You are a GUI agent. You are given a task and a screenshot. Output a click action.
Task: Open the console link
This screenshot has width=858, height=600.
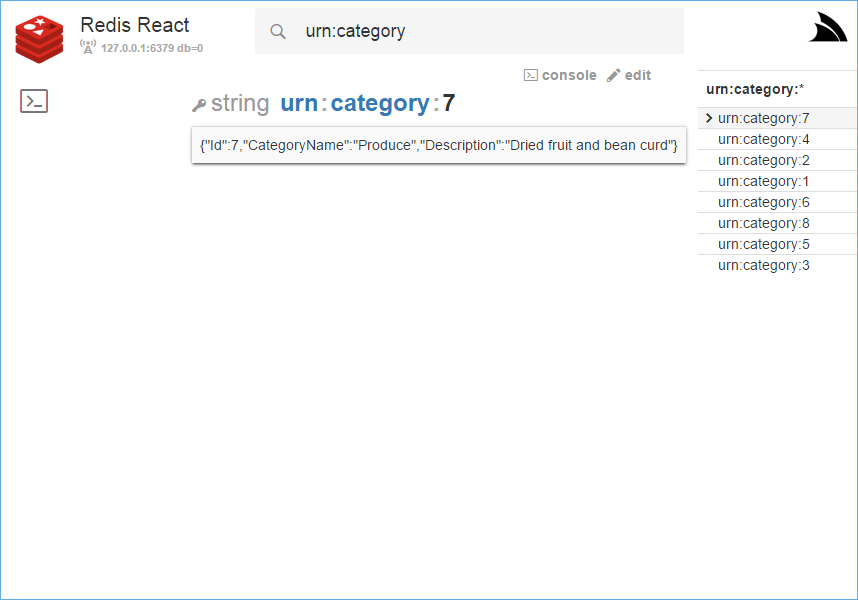pyautogui.click(x=568, y=75)
